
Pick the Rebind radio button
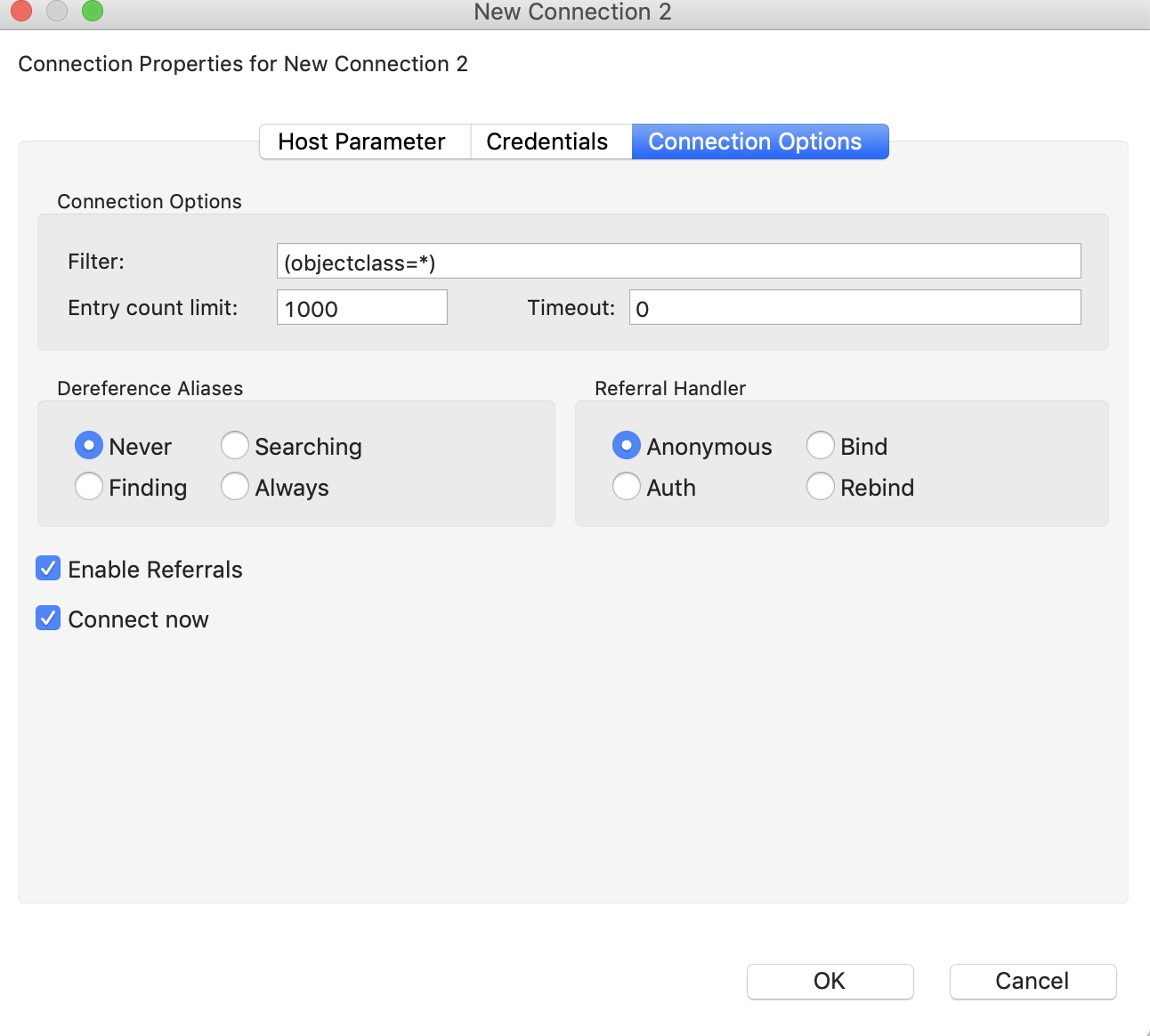click(821, 486)
